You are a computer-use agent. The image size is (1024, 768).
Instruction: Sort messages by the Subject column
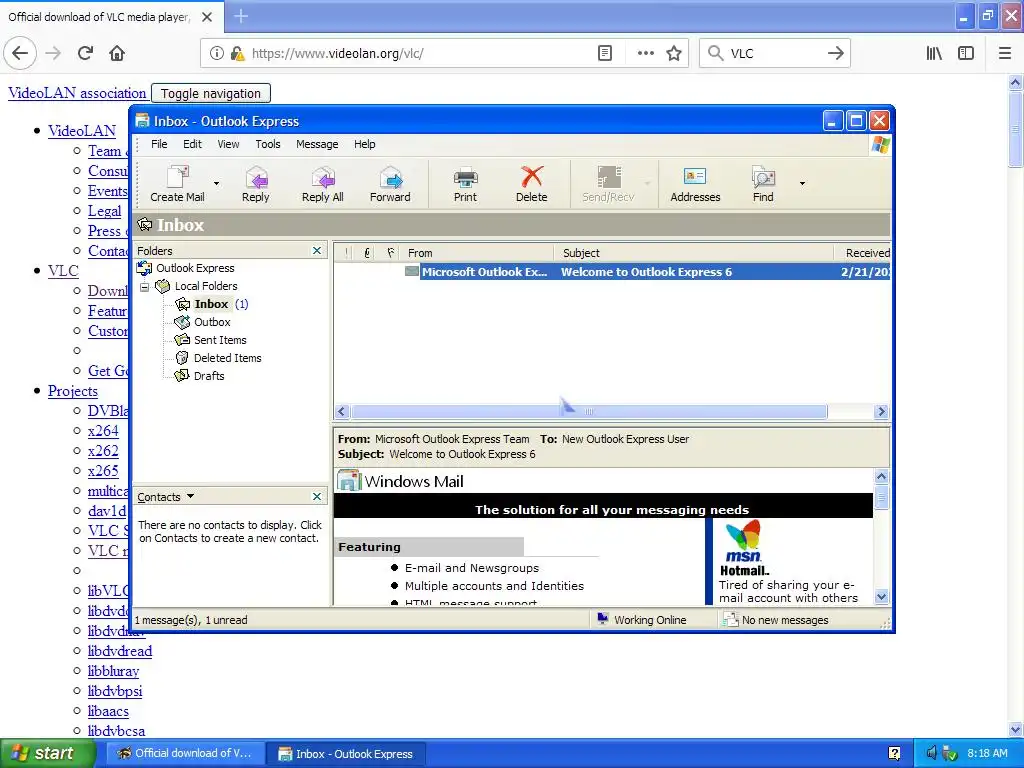(x=694, y=253)
